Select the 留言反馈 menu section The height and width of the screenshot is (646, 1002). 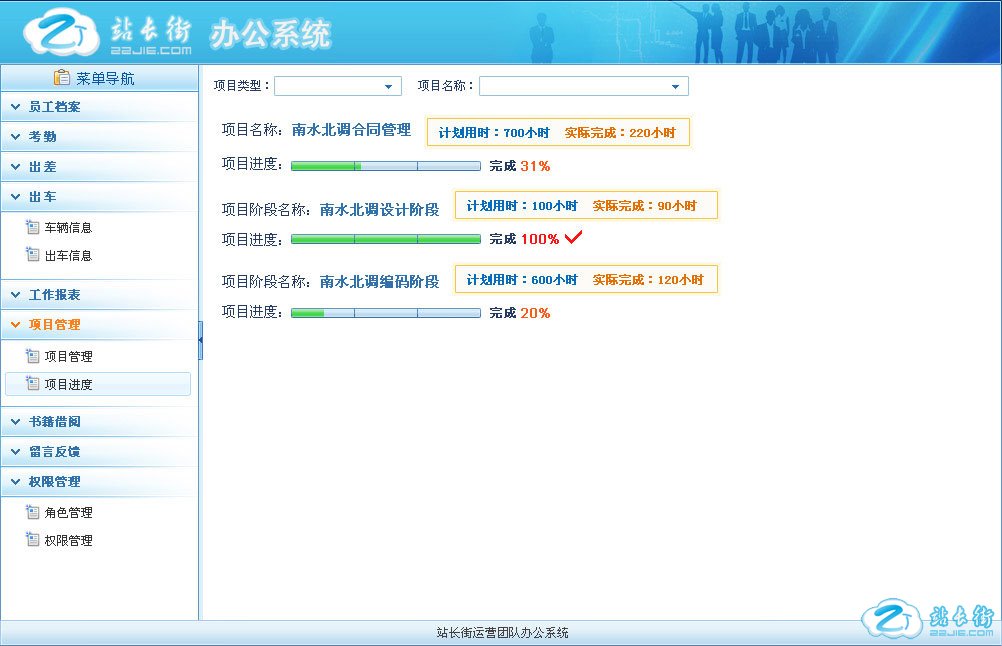pyautogui.click(x=55, y=452)
